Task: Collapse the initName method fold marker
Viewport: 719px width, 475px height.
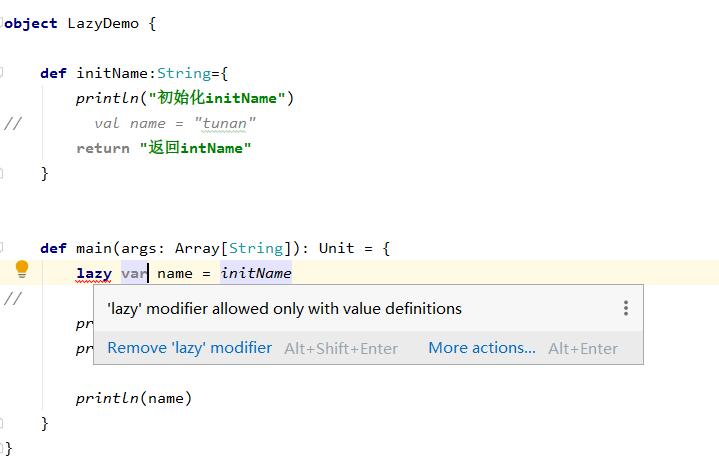Action: tap(3, 73)
